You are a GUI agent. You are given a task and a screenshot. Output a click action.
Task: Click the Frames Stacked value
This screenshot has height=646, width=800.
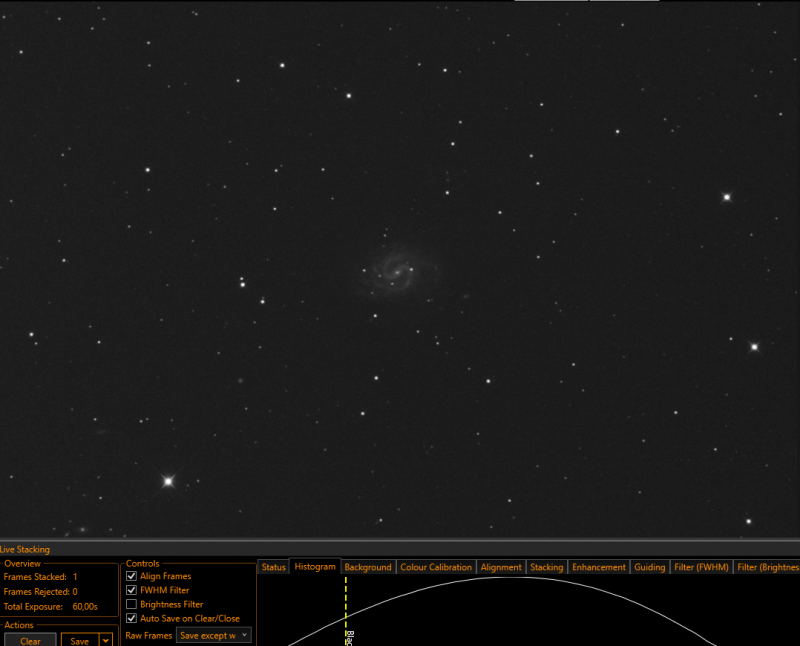point(75,577)
